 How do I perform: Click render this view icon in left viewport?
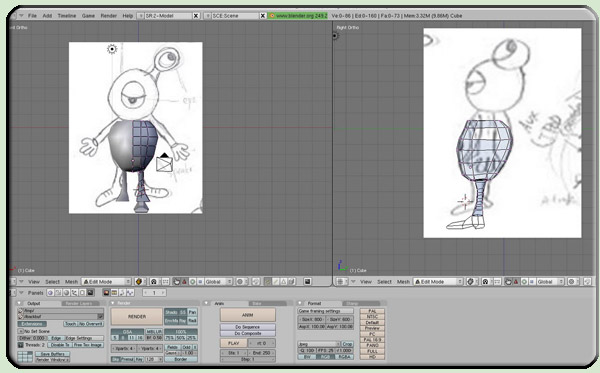tap(307, 282)
